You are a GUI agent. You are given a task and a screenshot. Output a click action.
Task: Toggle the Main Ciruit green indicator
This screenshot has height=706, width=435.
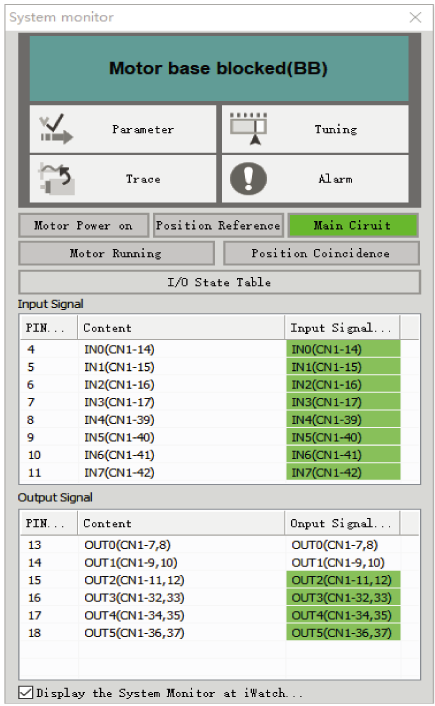353,226
